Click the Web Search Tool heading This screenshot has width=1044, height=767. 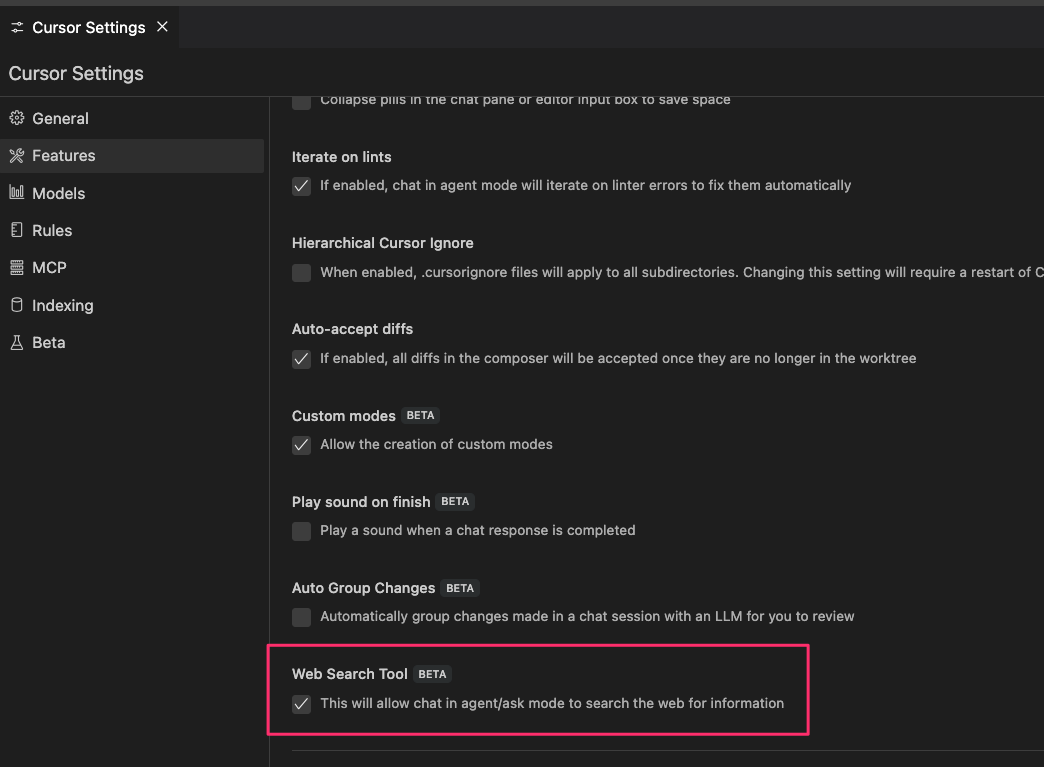point(350,674)
